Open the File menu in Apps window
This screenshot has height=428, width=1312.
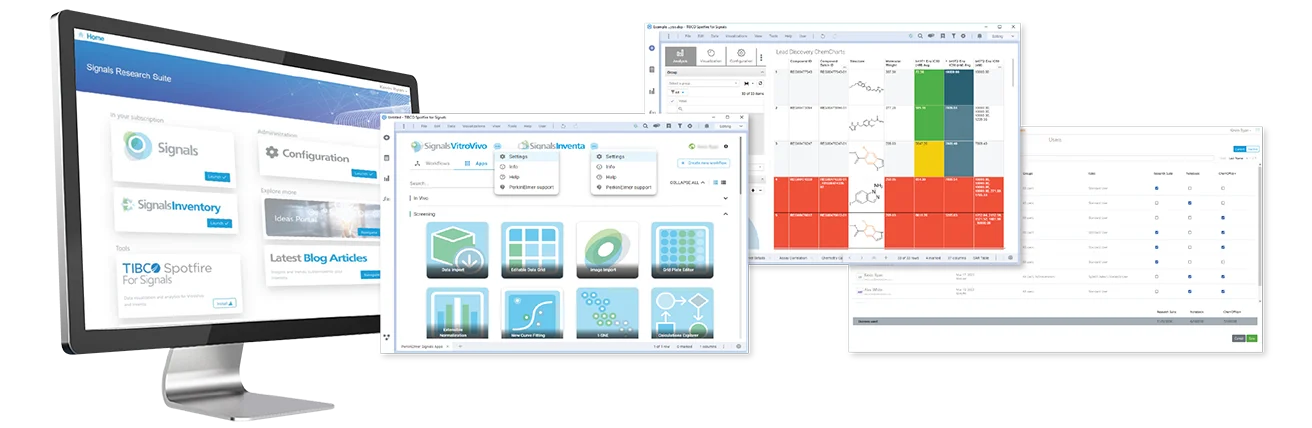click(424, 126)
